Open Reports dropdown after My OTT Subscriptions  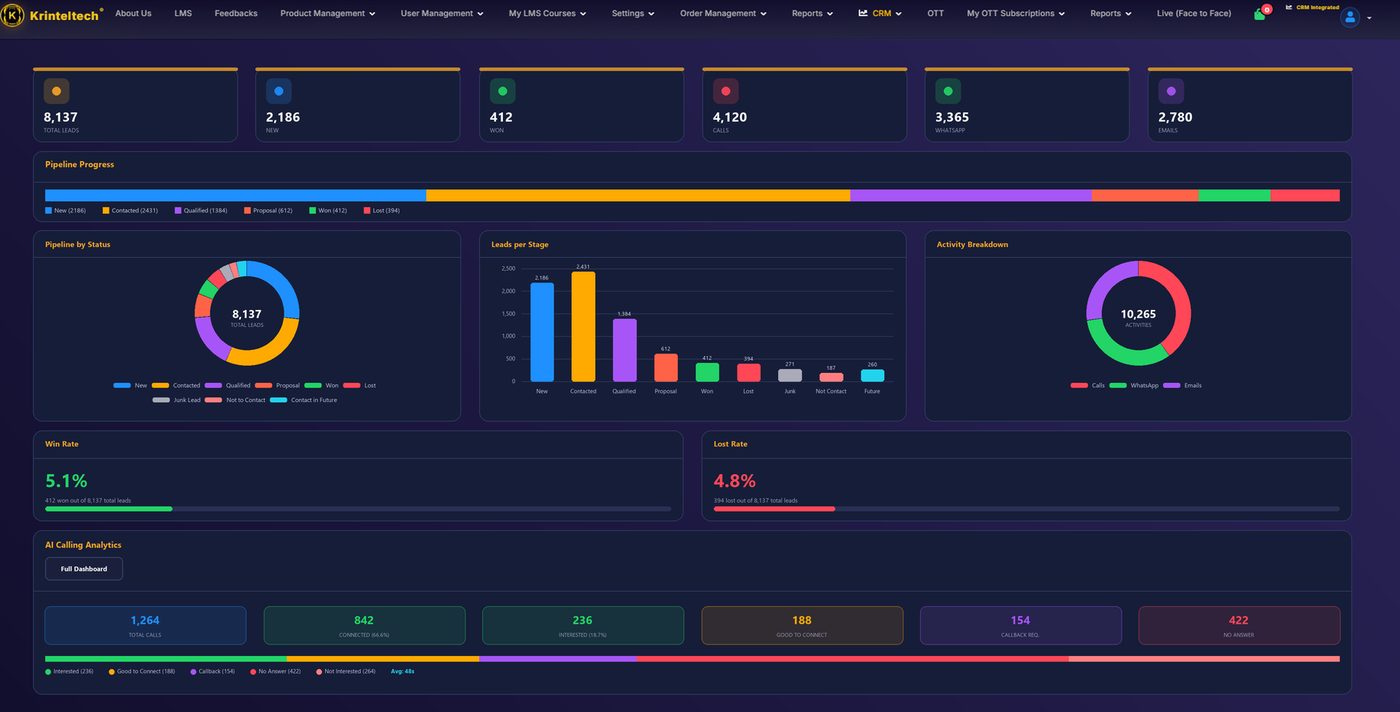point(1111,14)
